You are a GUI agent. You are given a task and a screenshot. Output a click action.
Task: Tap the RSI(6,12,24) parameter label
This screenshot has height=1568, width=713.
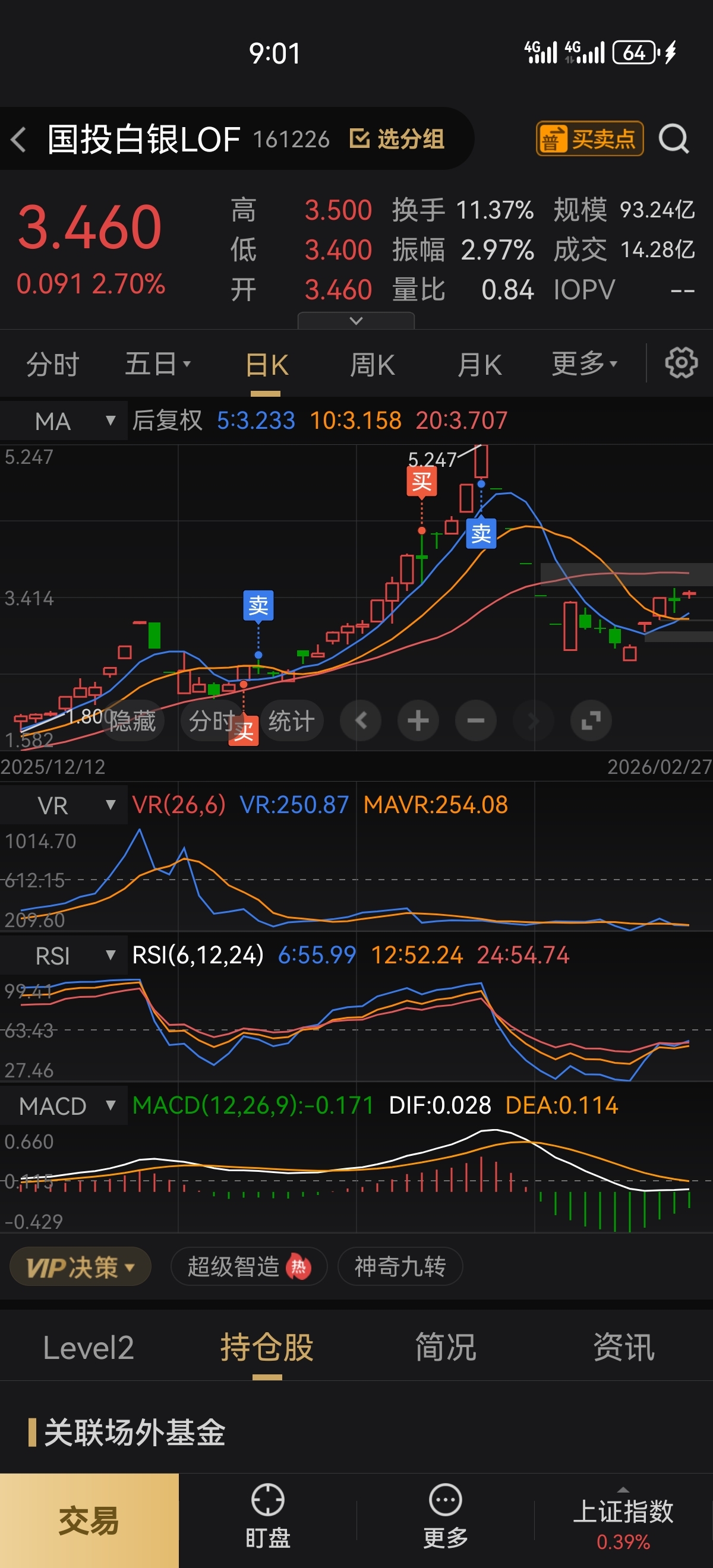click(x=198, y=954)
